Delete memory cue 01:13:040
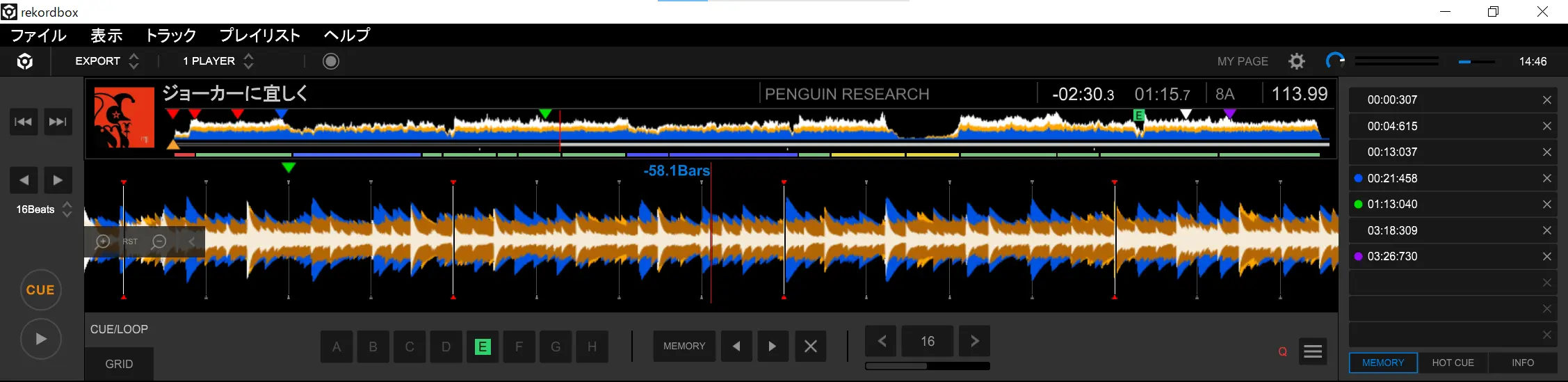 pyautogui.click(x=1546, y=205)
